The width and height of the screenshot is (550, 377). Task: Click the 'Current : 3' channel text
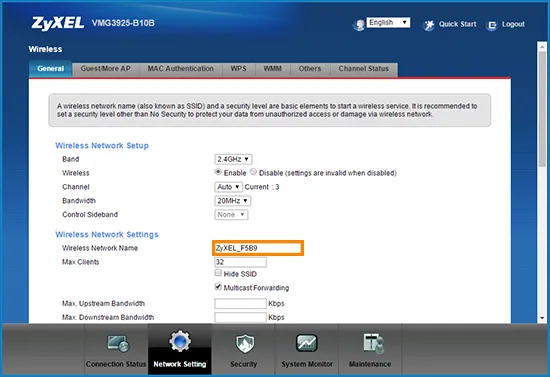pos(262,187)
